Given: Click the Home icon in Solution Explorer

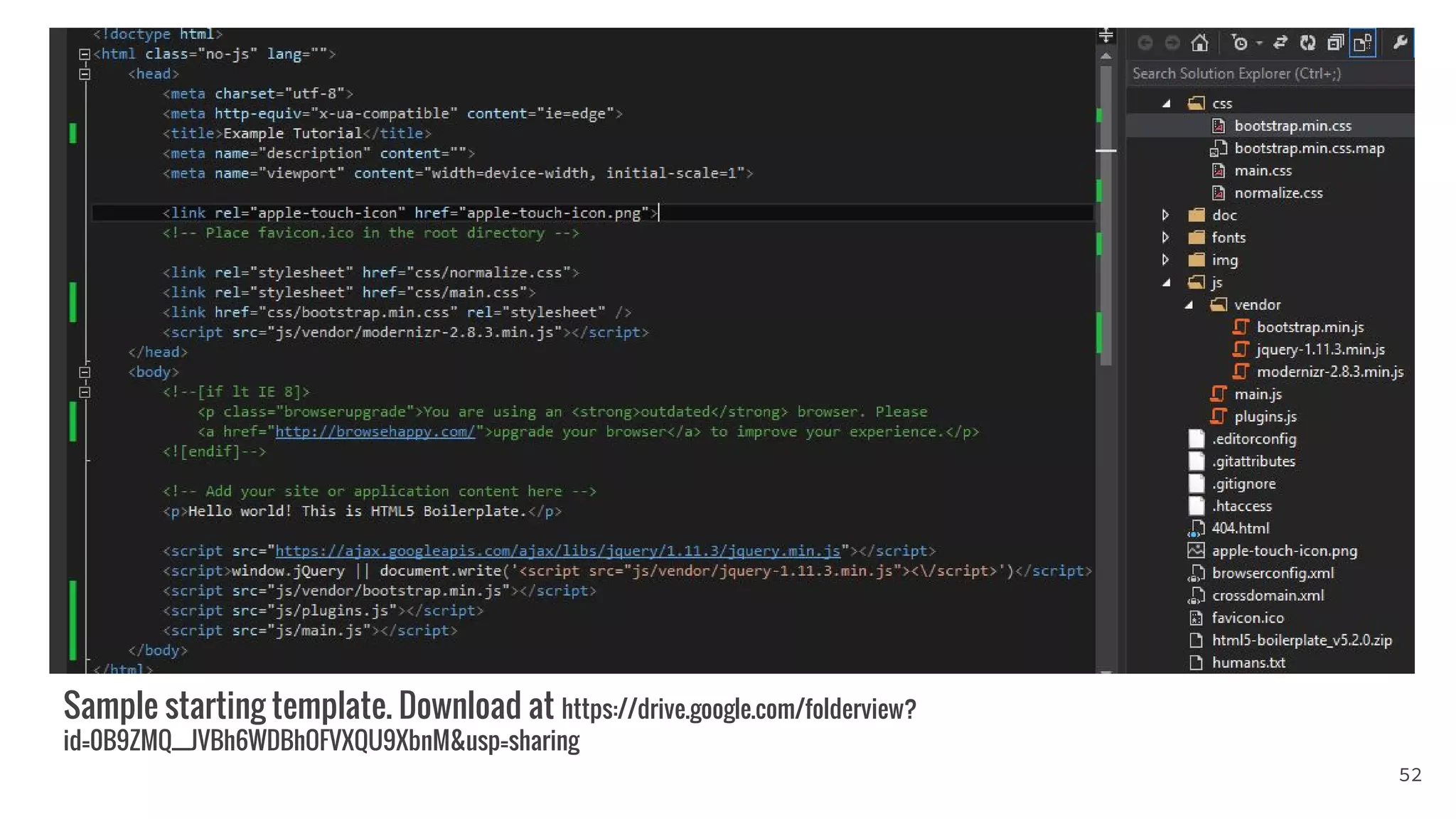Looking at the screenshot, I should [x=1200, y=43].
